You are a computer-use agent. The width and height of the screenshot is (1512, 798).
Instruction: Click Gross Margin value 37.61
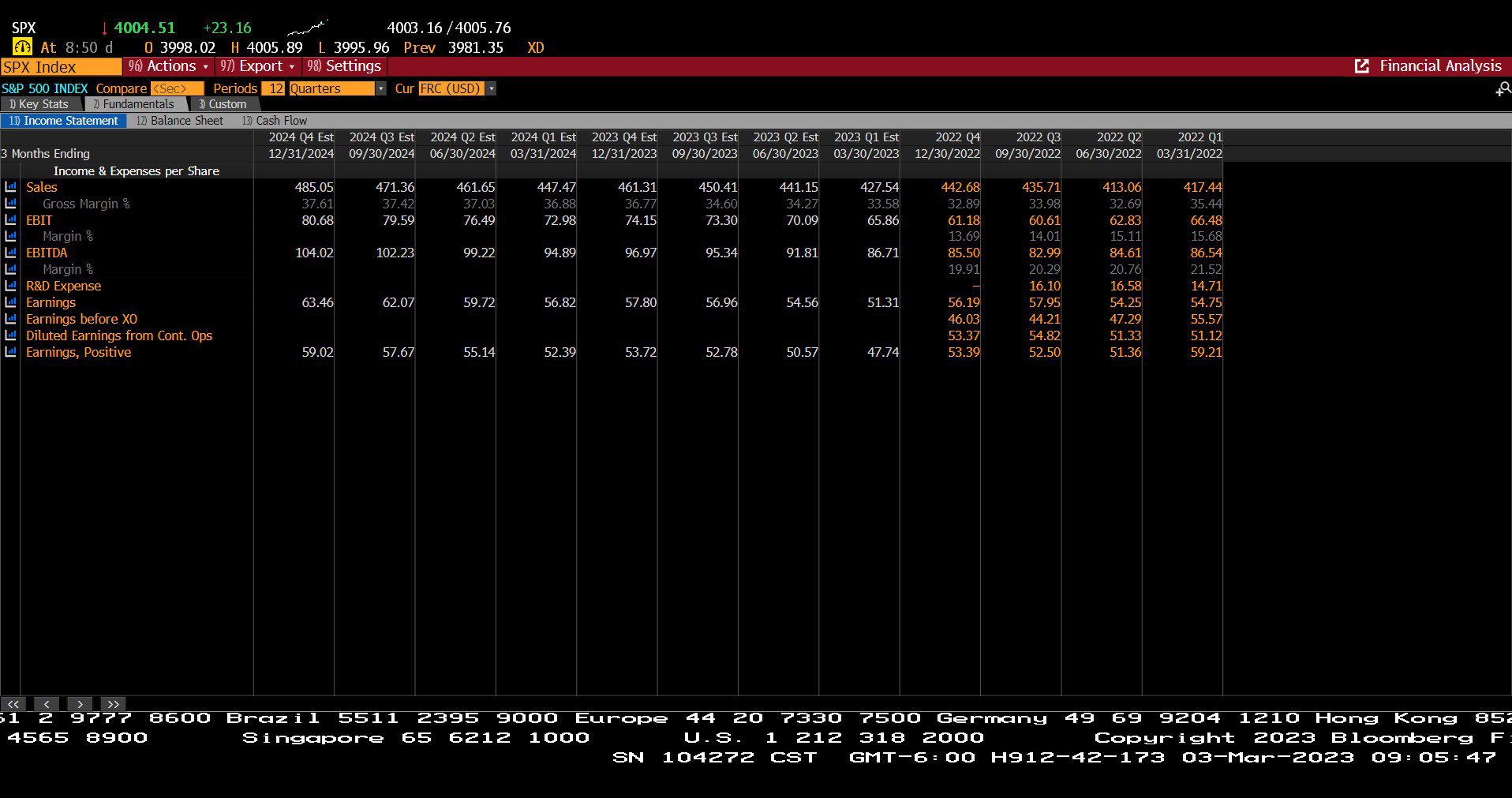pyautogui.click(x=317, y=204)
